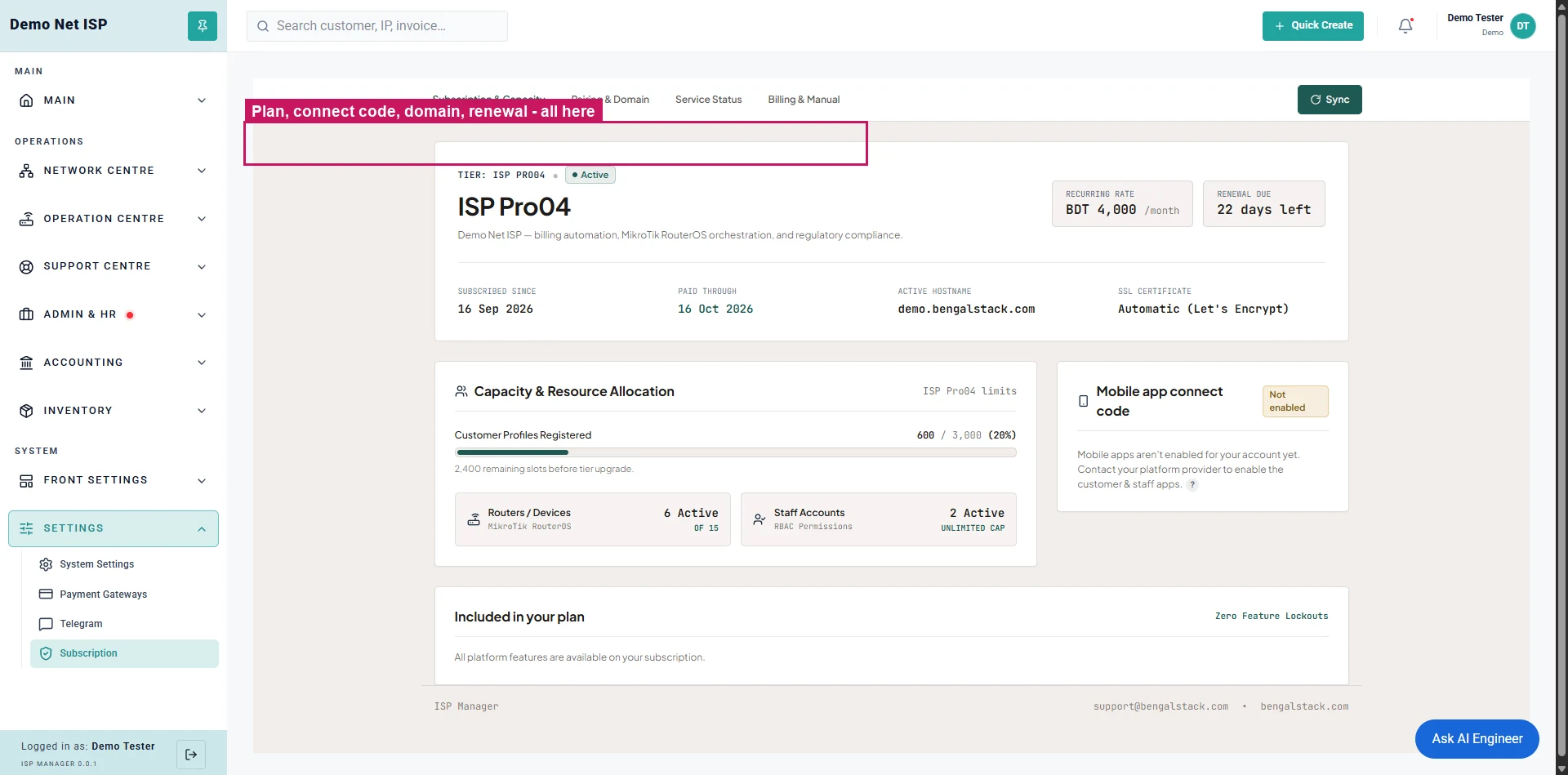
Task: Click the Quick Create button
Action: 1312,26
